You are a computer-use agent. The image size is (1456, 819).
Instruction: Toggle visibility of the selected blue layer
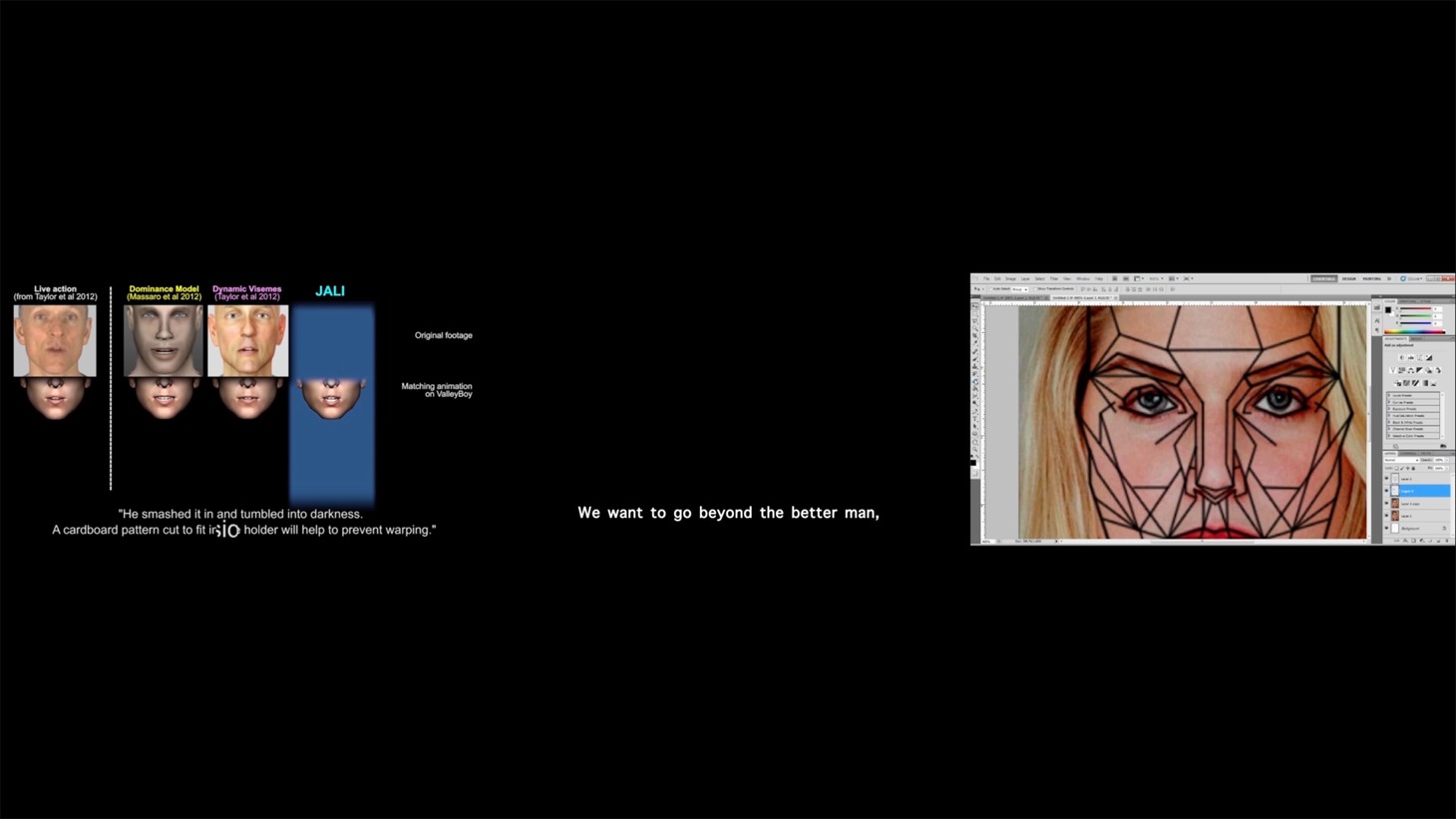[x=1387, y=491]
